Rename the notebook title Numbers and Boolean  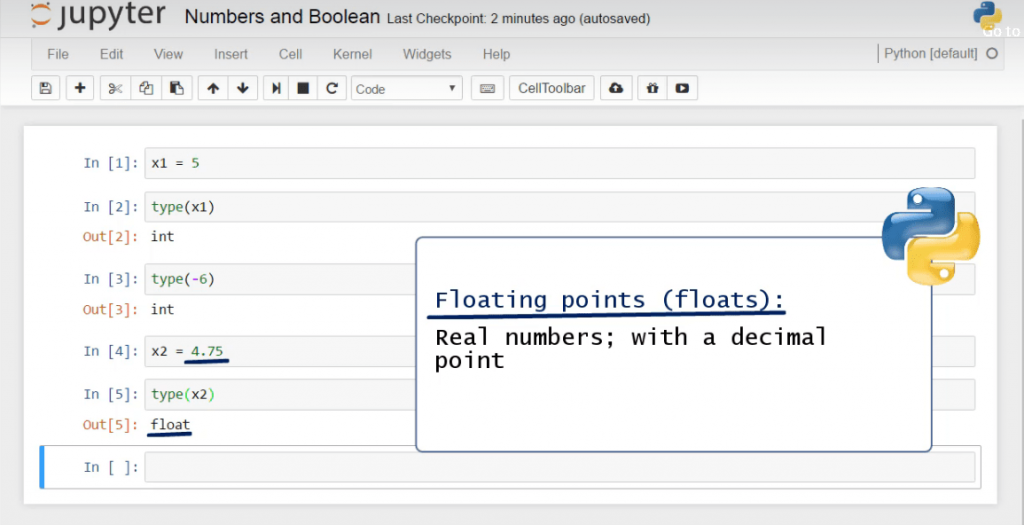tap(282, 17)
